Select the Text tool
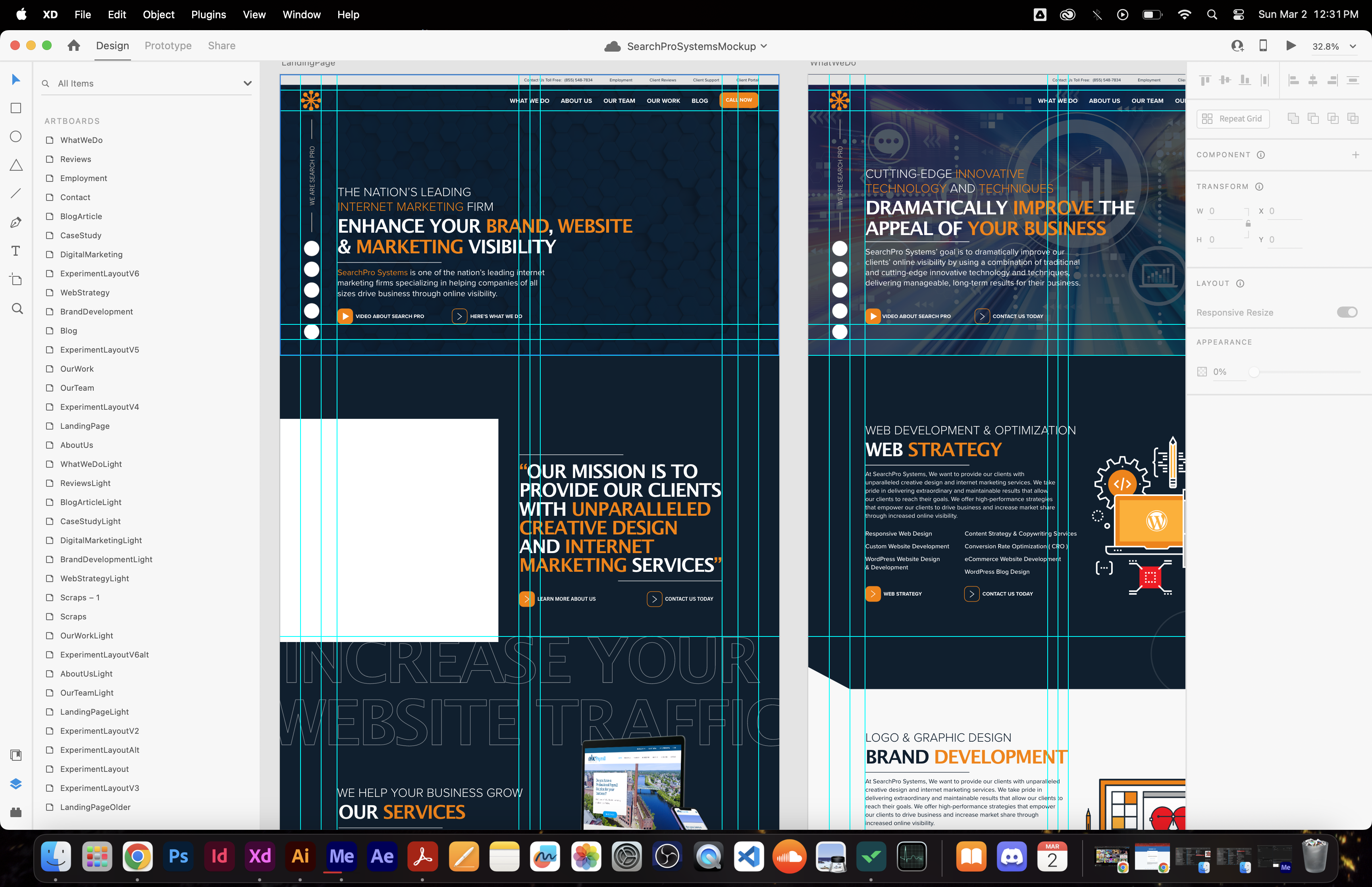This screenshot has width=1372, height=887. point(16,251)
